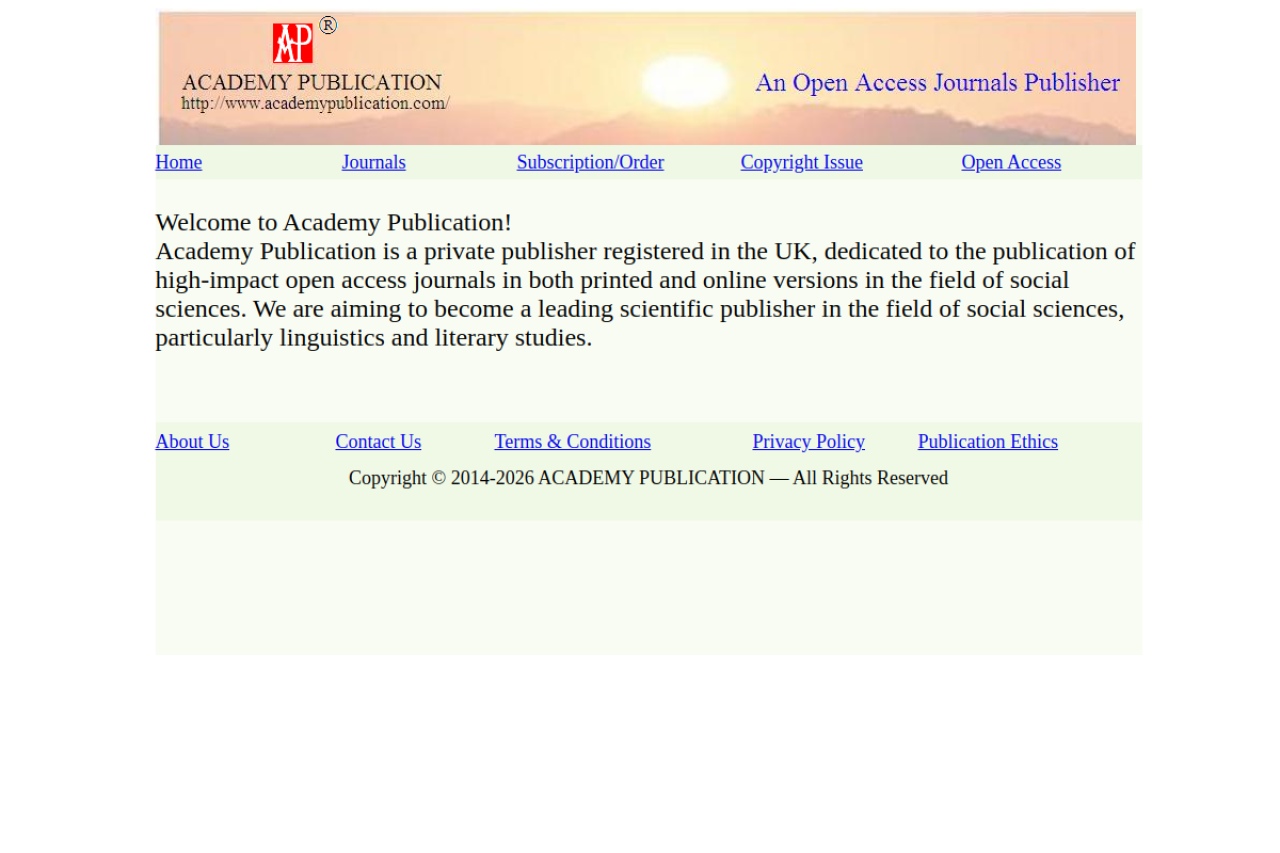Screen dimensions: 1280x853
Task: Open the Contact Us footer link
Action: 378,441
